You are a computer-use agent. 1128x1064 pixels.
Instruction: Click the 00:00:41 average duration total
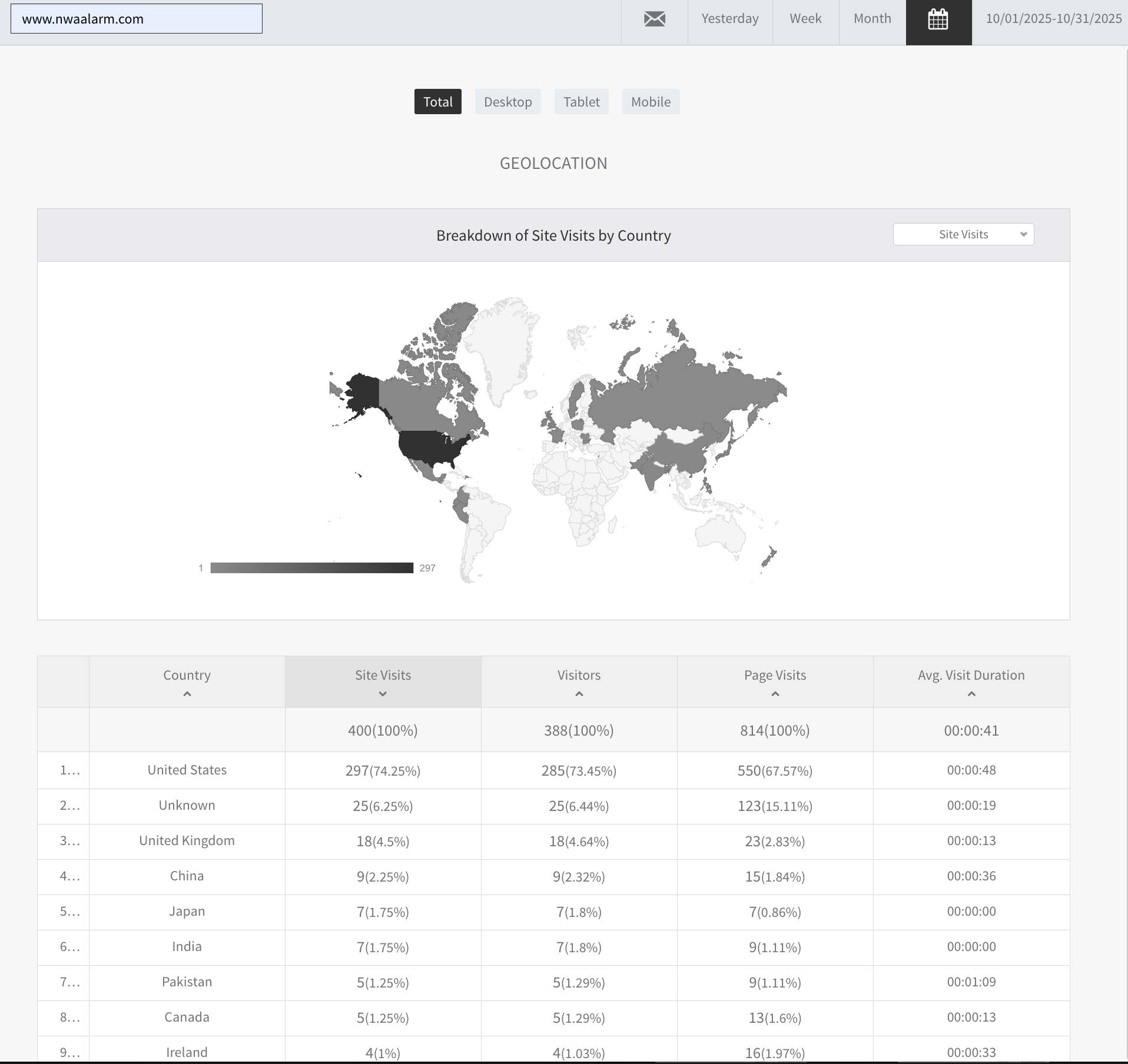tap(971, 730)
